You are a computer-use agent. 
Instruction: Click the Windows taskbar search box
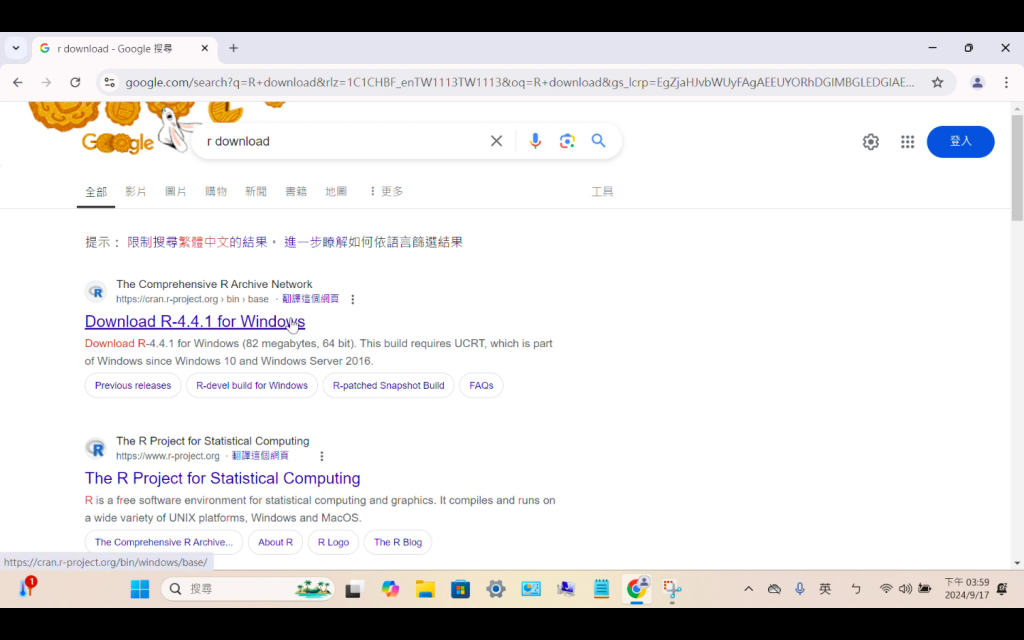pyautogui.click(x=248, y=589)
